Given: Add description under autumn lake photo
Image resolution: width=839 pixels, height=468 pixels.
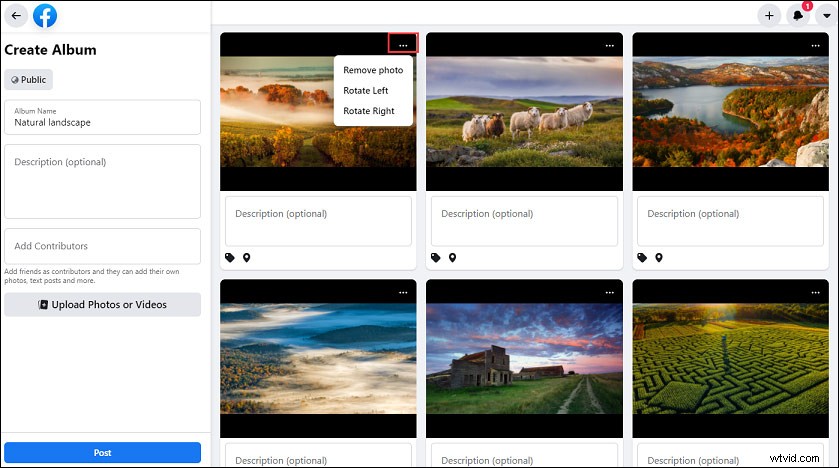Looking at the screenshot, I should [730, 221].
